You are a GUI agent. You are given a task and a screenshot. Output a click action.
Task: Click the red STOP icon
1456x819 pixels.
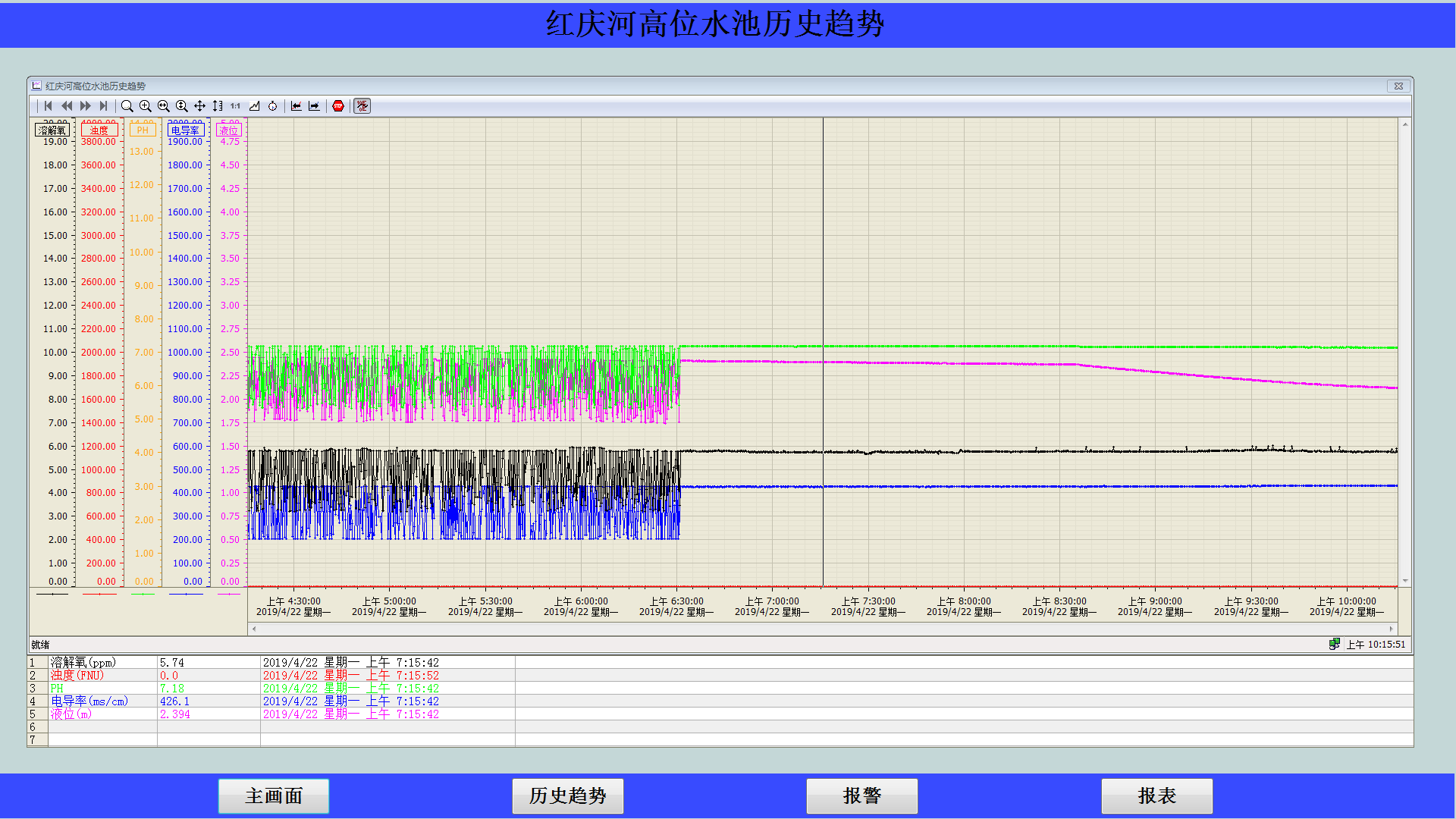(x=338, y=106)
